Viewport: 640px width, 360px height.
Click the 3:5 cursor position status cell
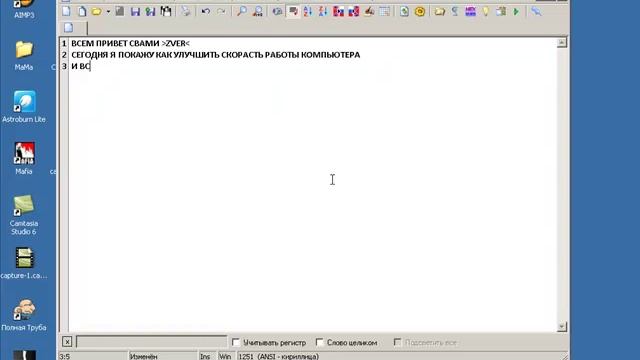coord(93,356)
